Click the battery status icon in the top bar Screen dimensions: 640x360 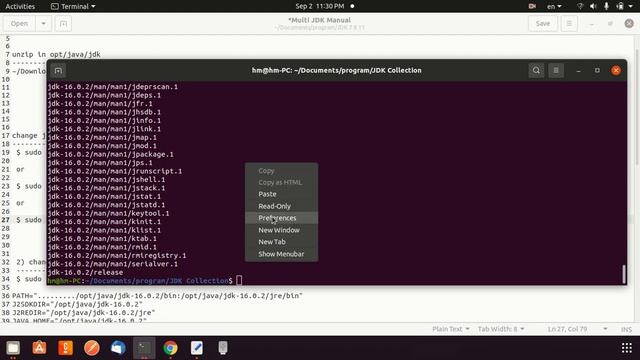(620, 6)
